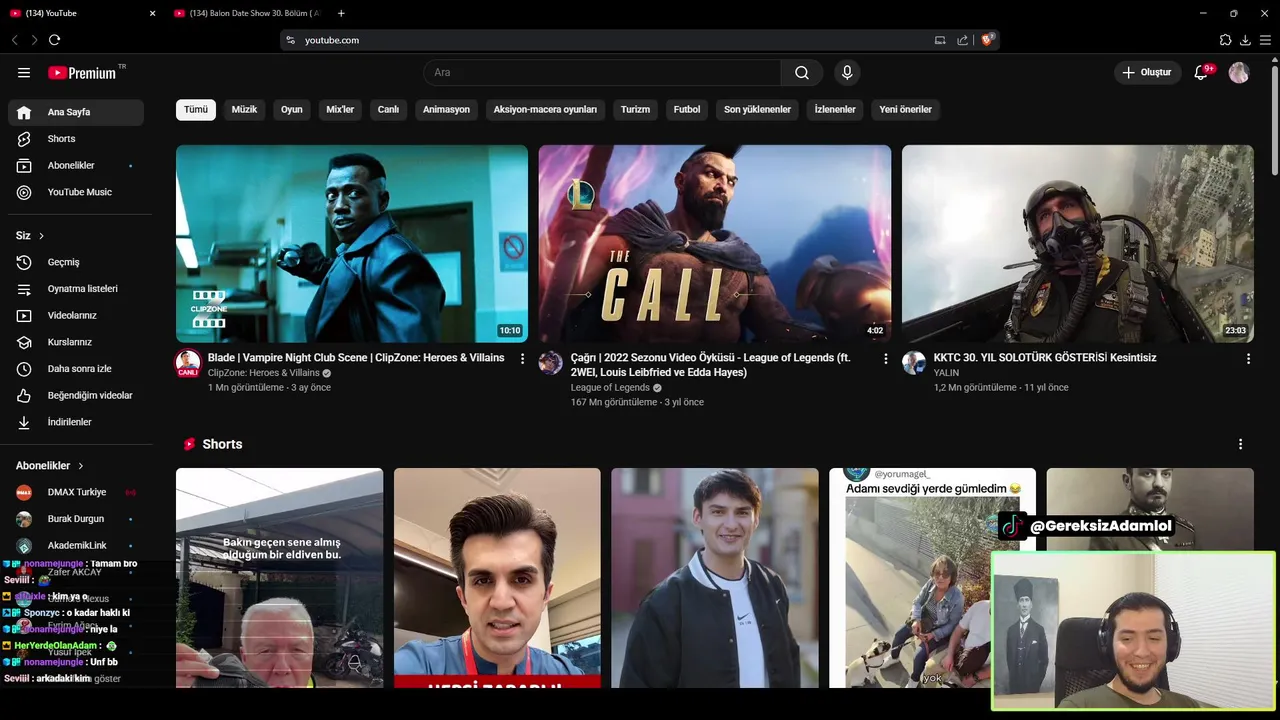Reload the page in the browser

[x=54, y=40]
